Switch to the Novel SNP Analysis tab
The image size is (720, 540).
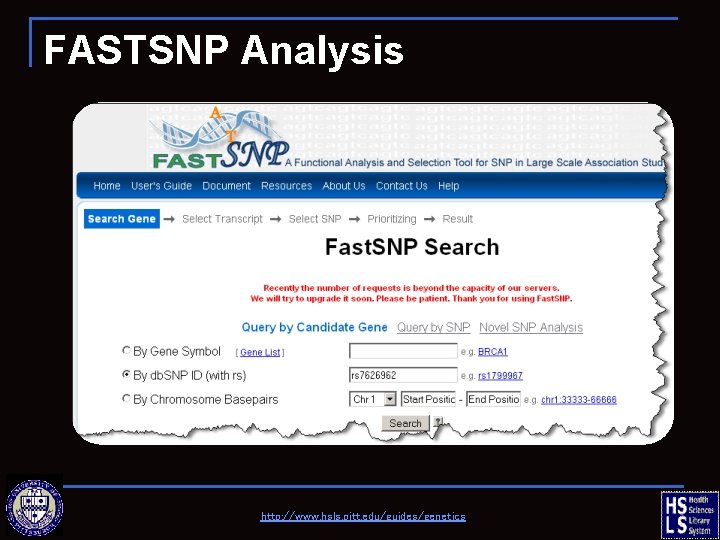pos(531,327)
